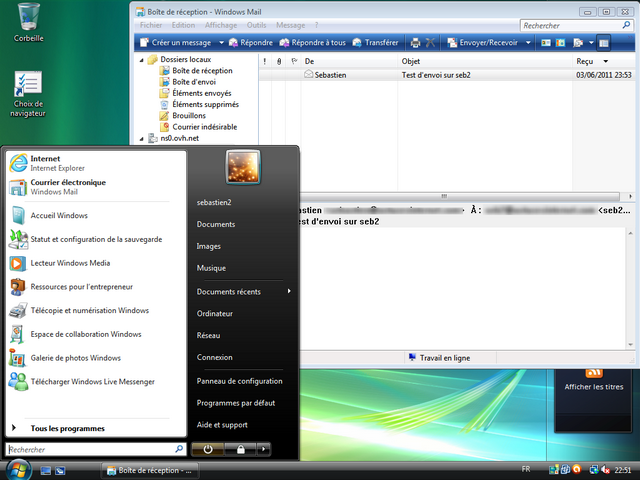Open Contacts icon in Mail toolbar
The image size is (640, 480).
point(546,42)
